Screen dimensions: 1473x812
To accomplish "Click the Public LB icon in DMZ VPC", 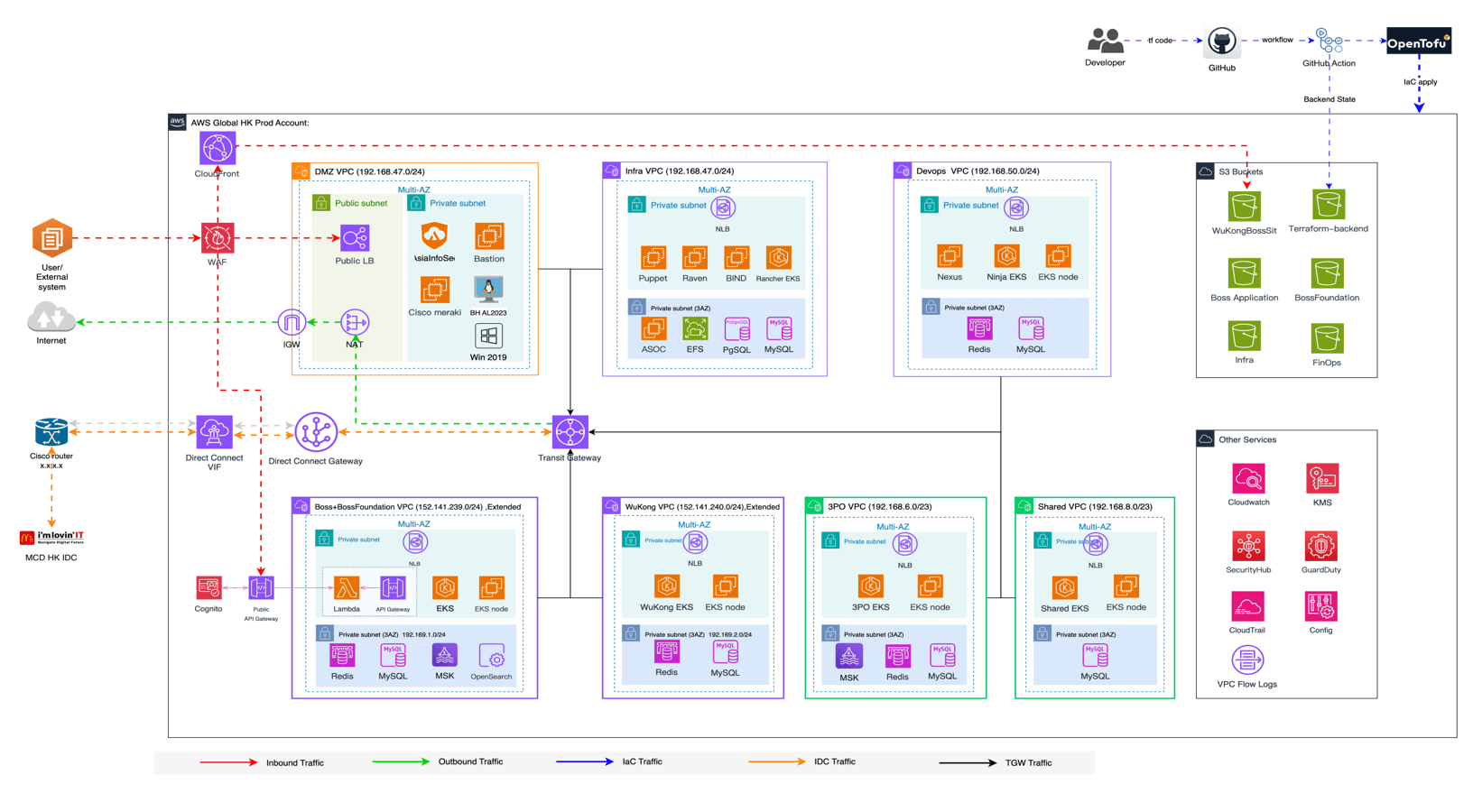I will pos(355,238).
